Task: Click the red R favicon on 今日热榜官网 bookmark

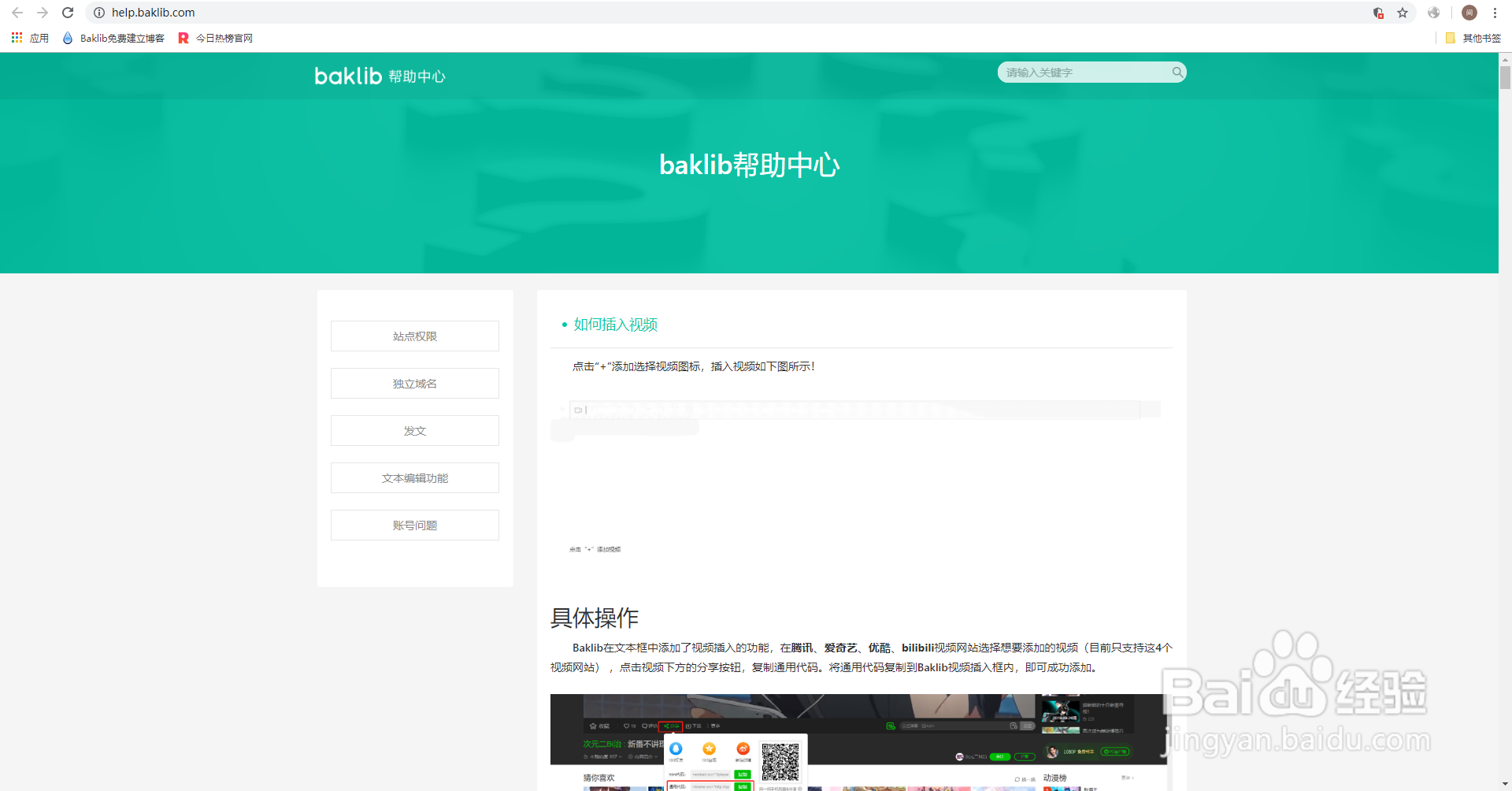Action: [x=183, y=37]
